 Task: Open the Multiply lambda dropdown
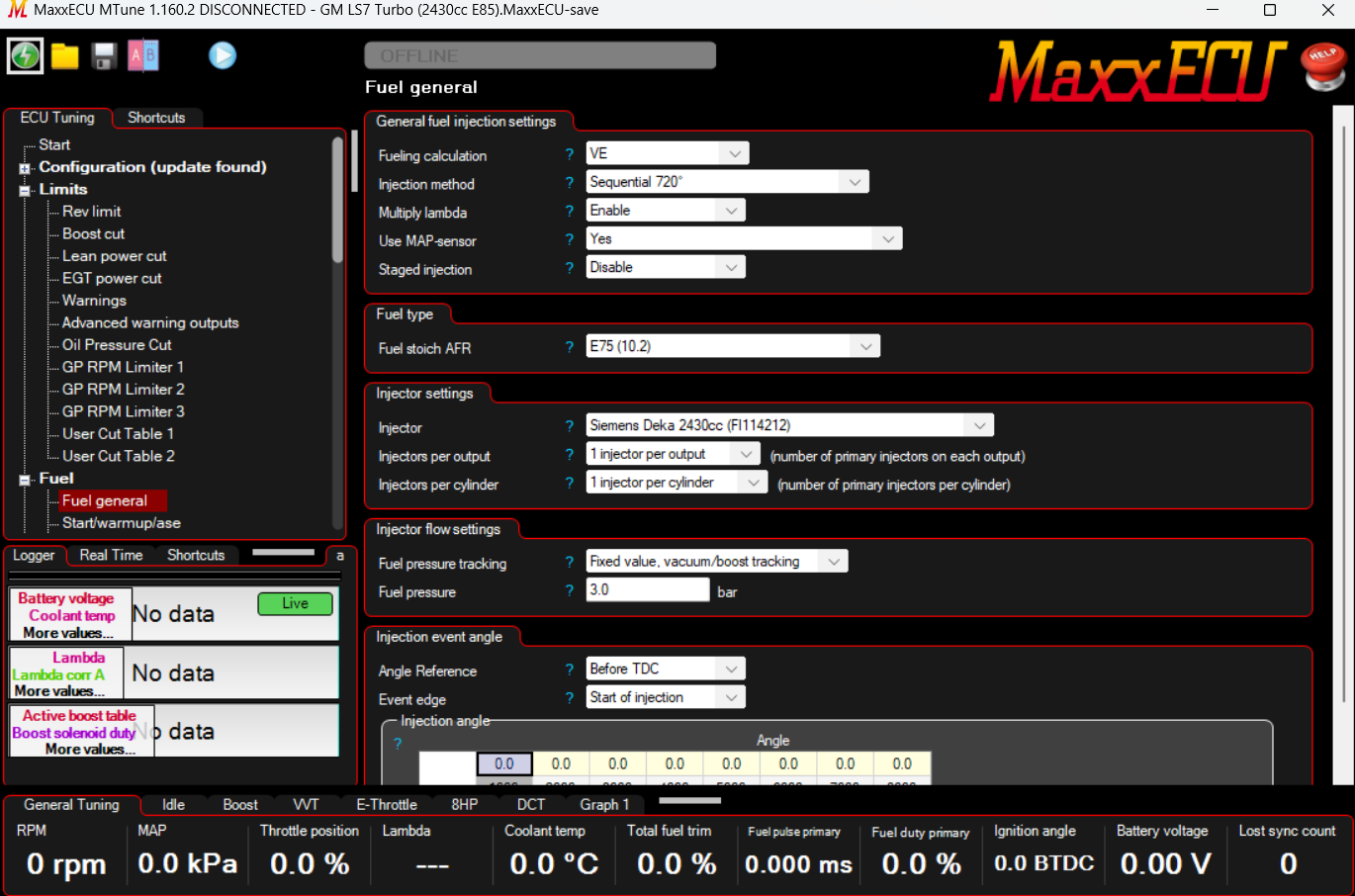(x=666, y=211)
